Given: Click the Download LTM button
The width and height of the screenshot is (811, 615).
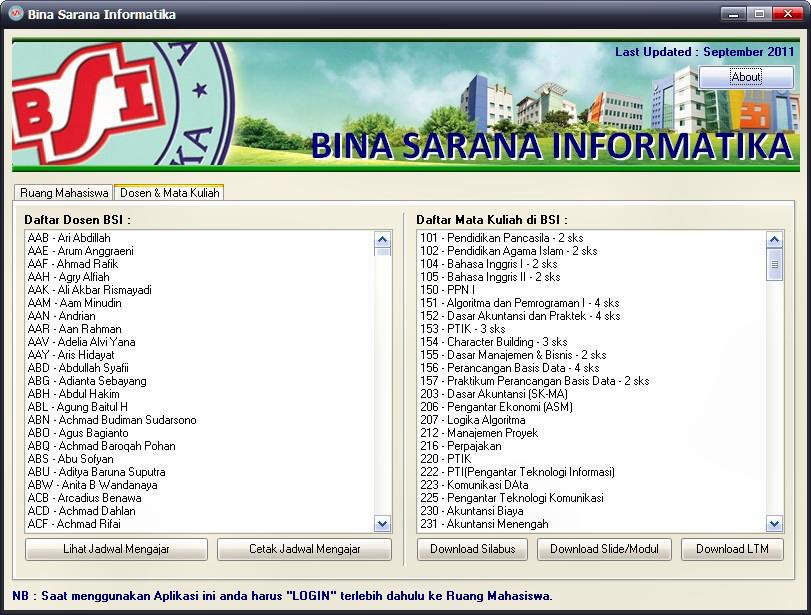Looking at the screenshot, I should 732,549.
